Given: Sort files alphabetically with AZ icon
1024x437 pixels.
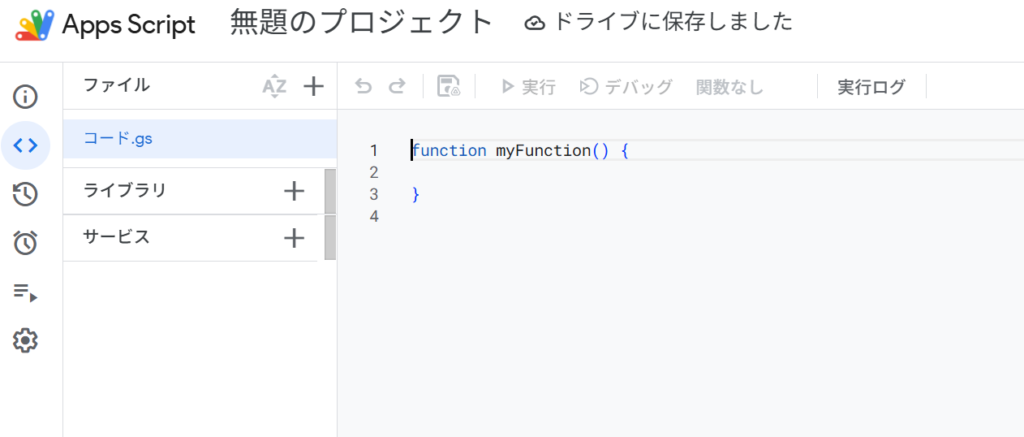Looking at the screenshot, I should [274, 86].
